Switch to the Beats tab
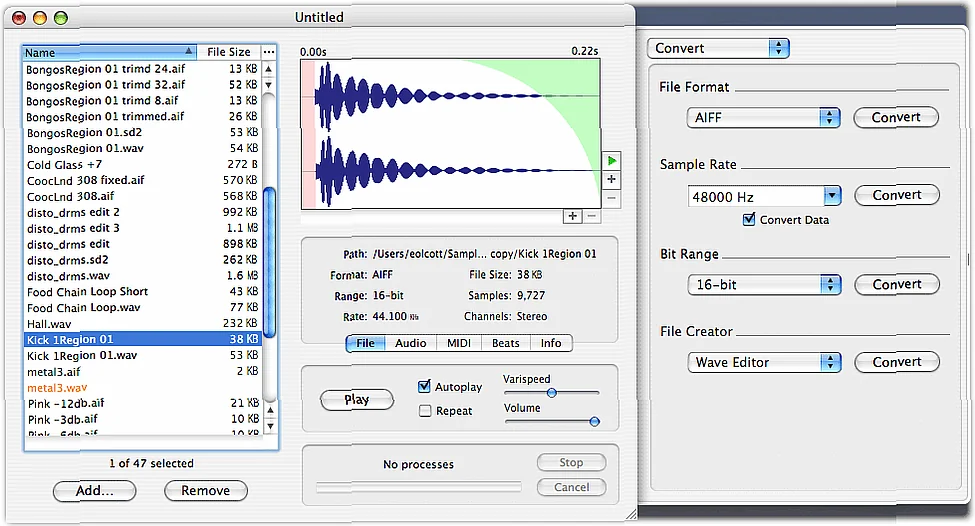 pos(506,343)
